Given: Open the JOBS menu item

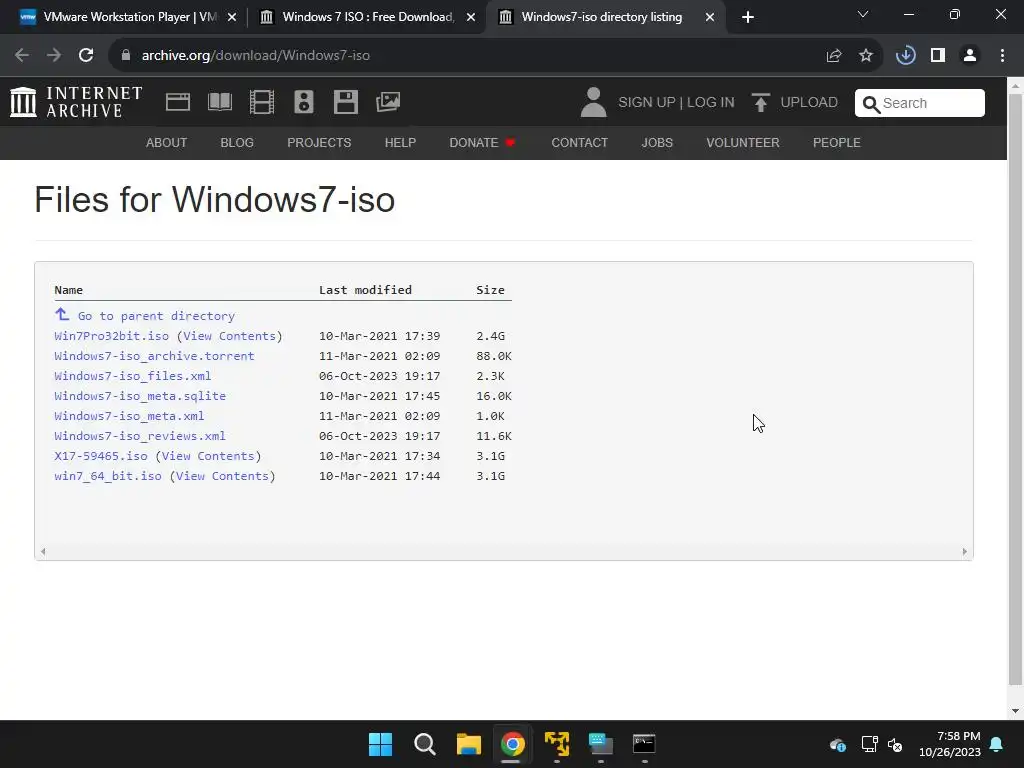Looking at the screenshot, I should [657, 142].
